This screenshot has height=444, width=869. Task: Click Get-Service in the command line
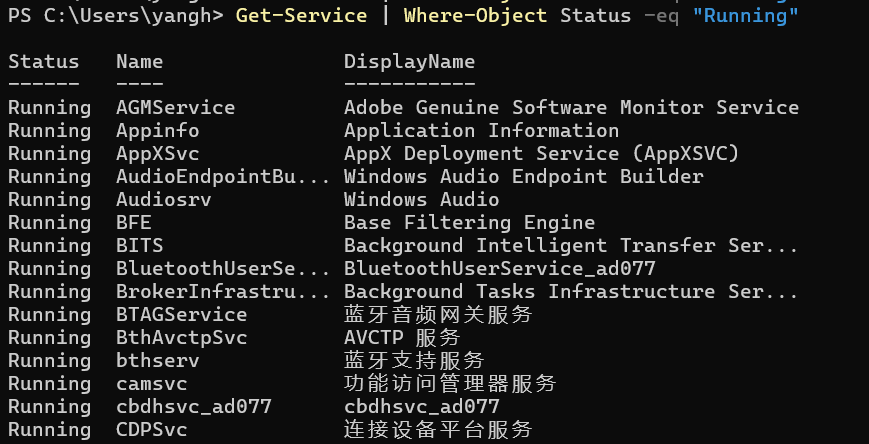[x=301, y=16]
